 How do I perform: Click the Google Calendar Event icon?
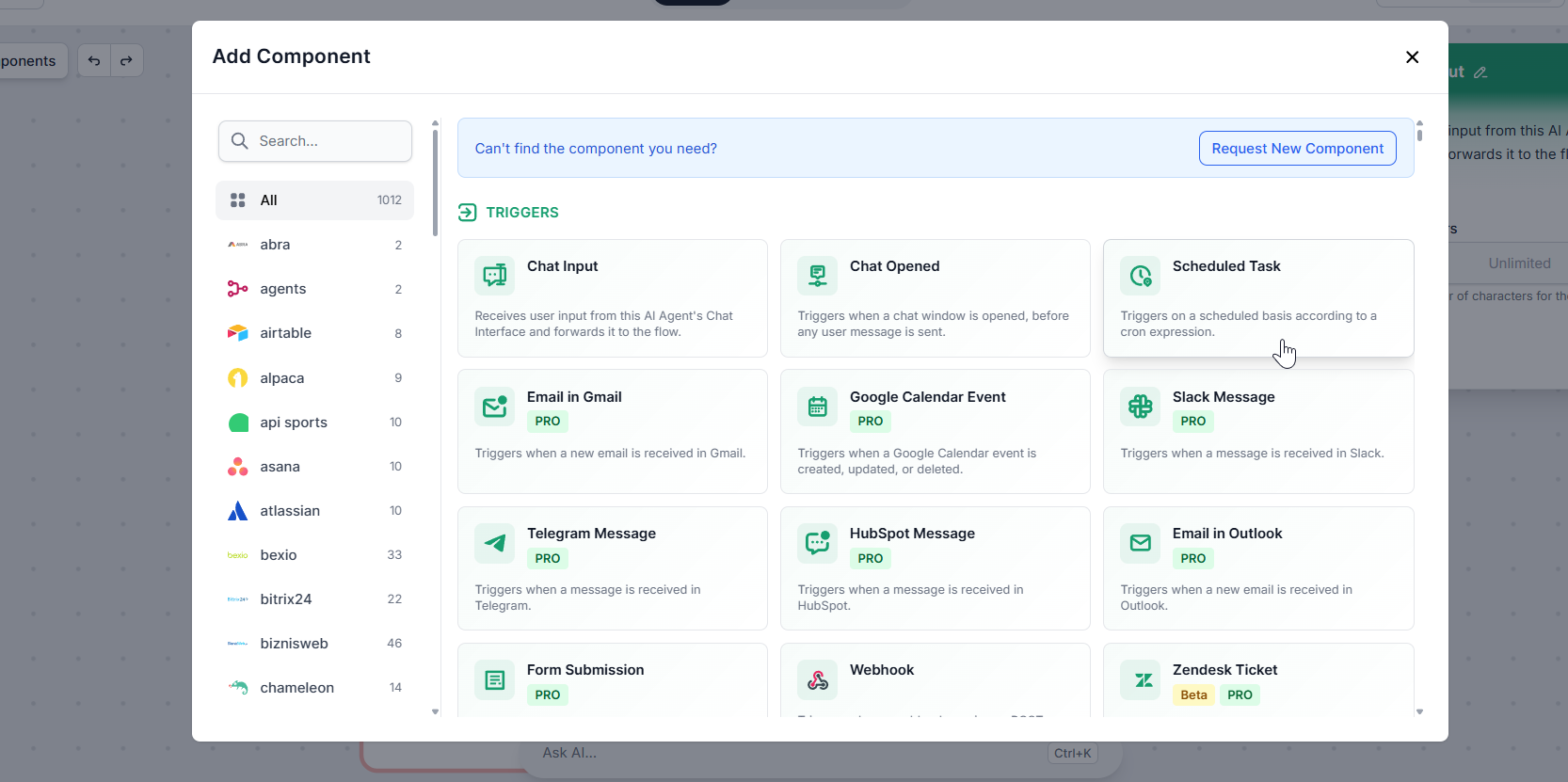tap(818, 407)
